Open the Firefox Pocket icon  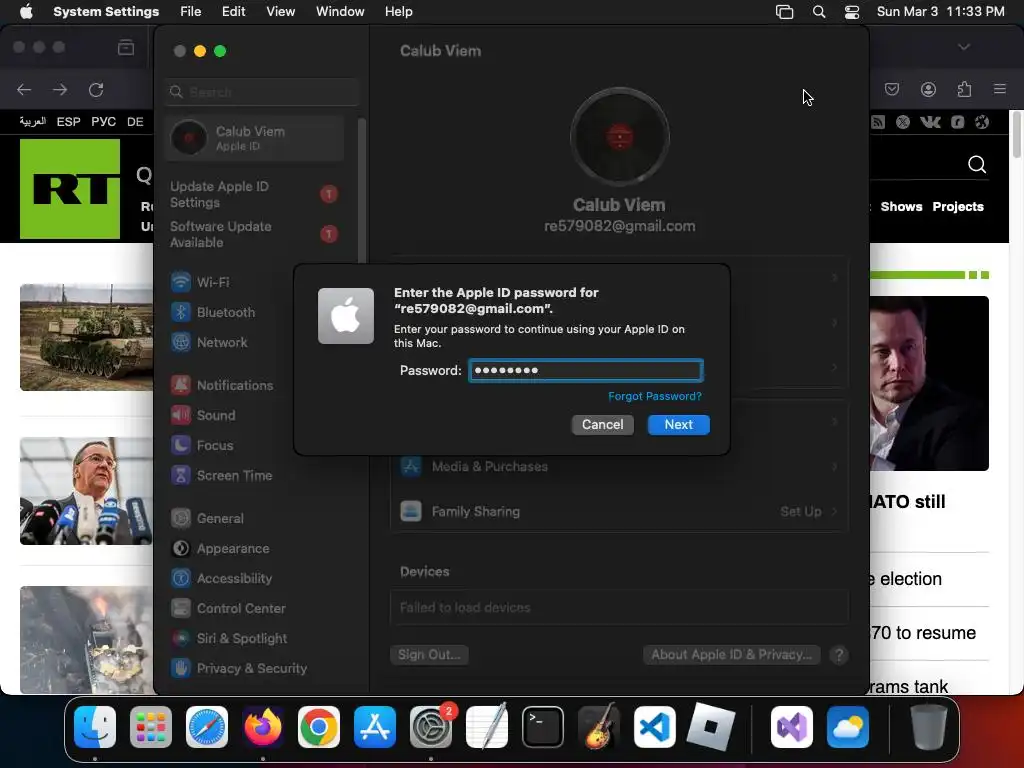[x=891, y=89]
